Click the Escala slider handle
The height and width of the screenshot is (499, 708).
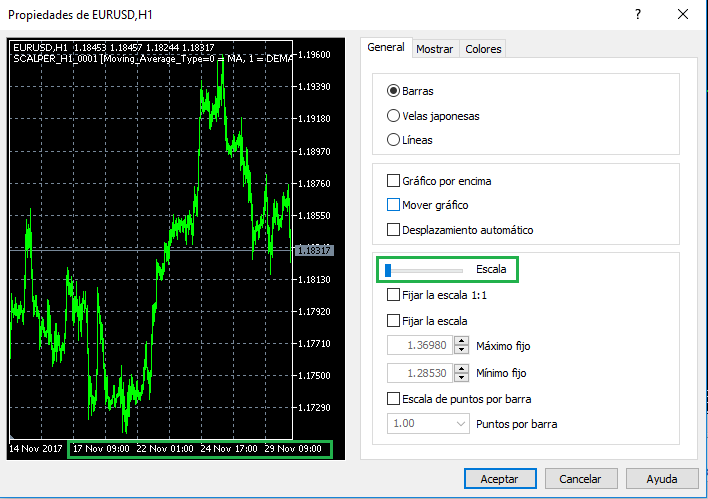[x=388, y=270]
